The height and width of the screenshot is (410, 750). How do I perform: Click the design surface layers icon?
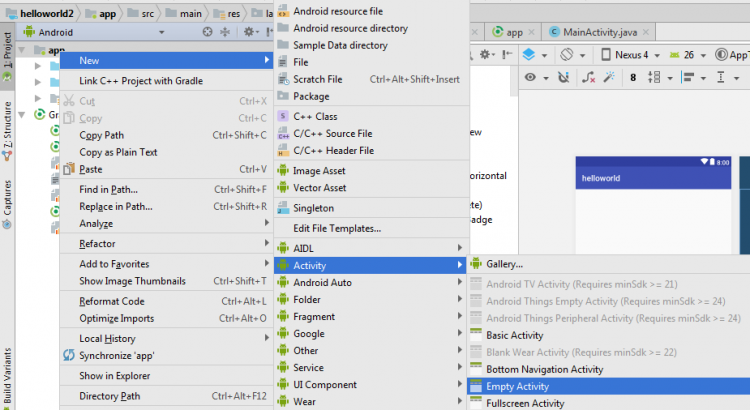530,54
